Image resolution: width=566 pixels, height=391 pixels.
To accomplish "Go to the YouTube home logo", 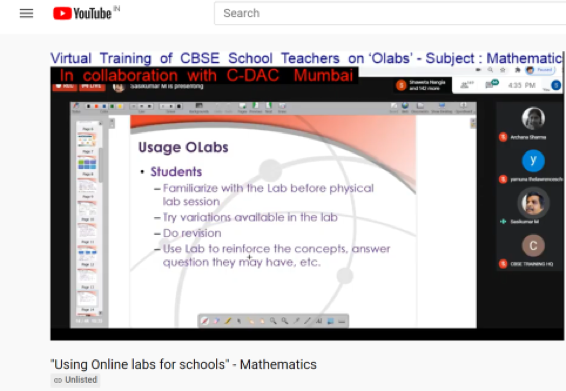I will coord(82,14).
